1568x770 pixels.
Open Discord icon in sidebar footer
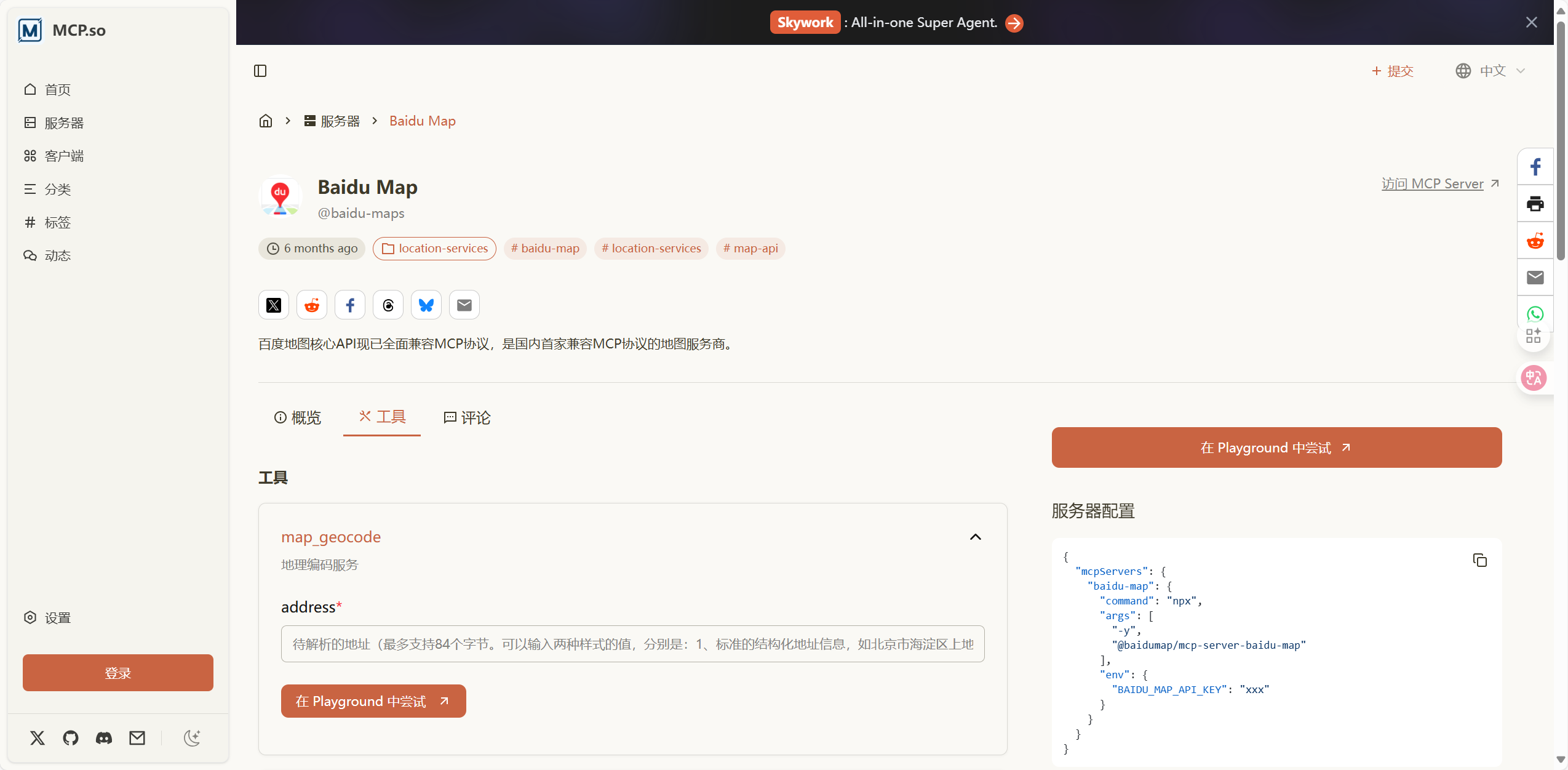pos(104,737)
